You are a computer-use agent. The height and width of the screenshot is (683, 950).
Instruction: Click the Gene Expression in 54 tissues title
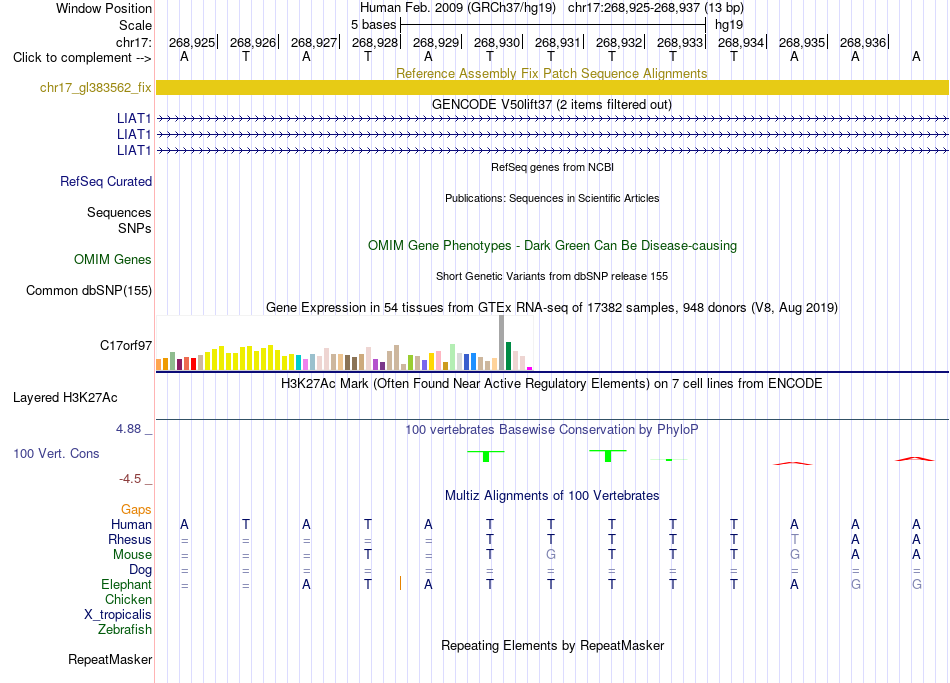coord(552,307)
